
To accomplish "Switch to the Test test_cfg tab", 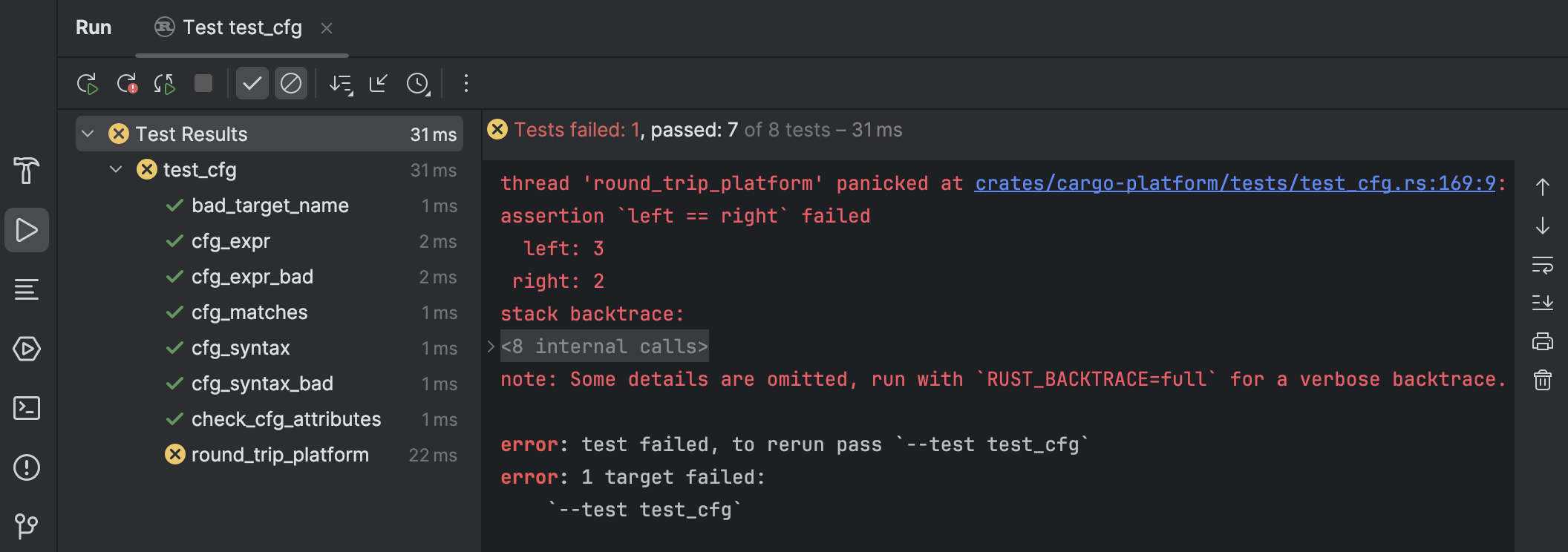I will pos(239,27).
